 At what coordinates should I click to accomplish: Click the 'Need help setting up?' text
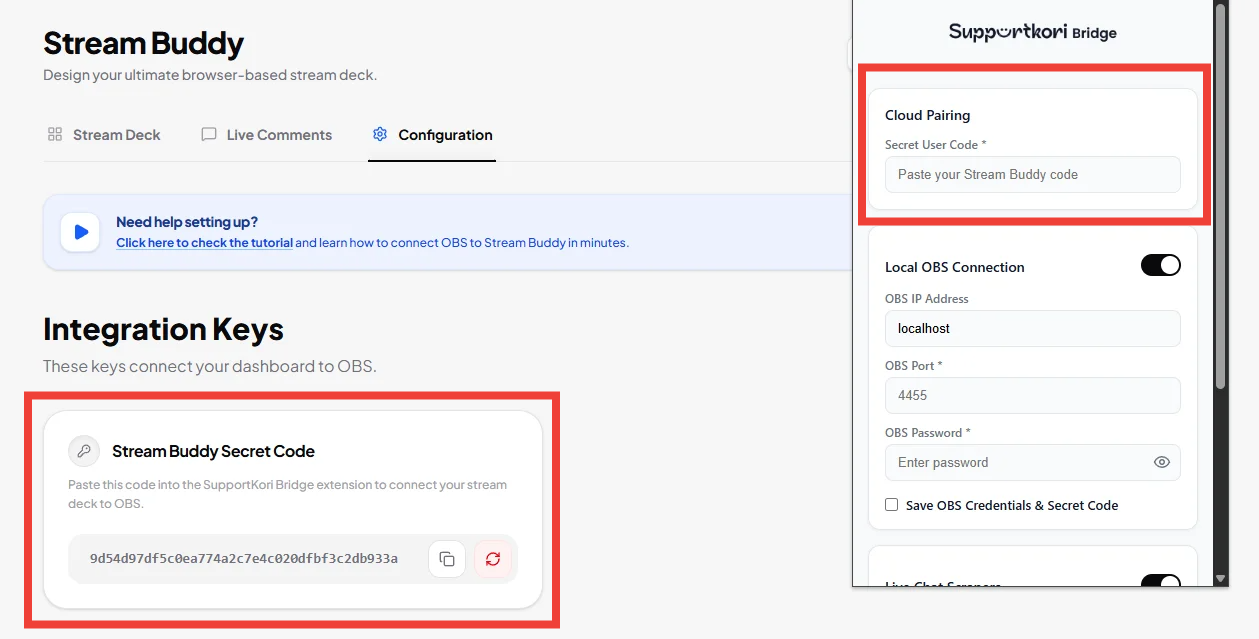pos(187,222)
